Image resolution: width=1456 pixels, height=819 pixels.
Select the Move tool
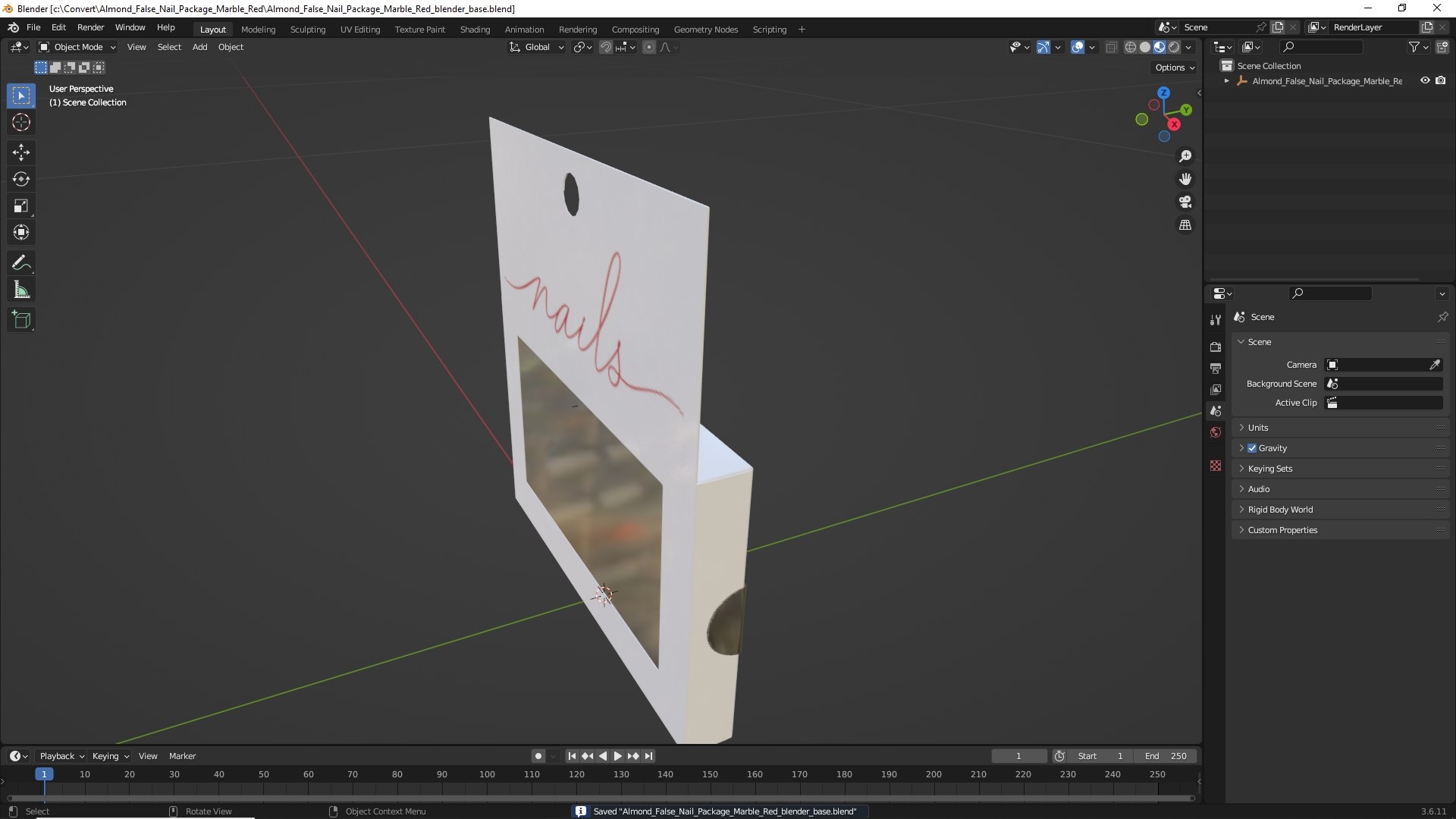[x=21, y=152]
